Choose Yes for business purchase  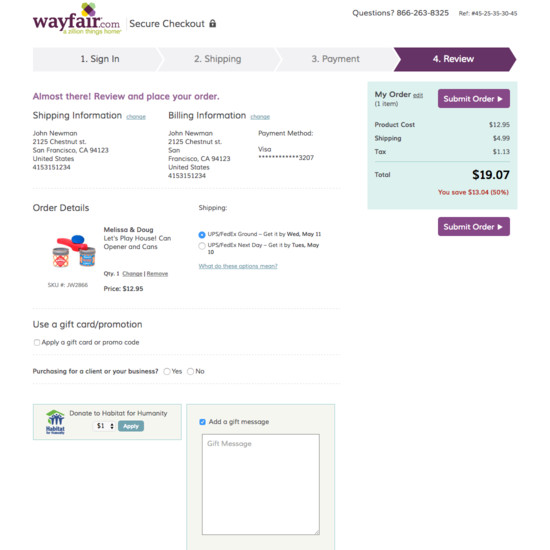coord(167,371)
